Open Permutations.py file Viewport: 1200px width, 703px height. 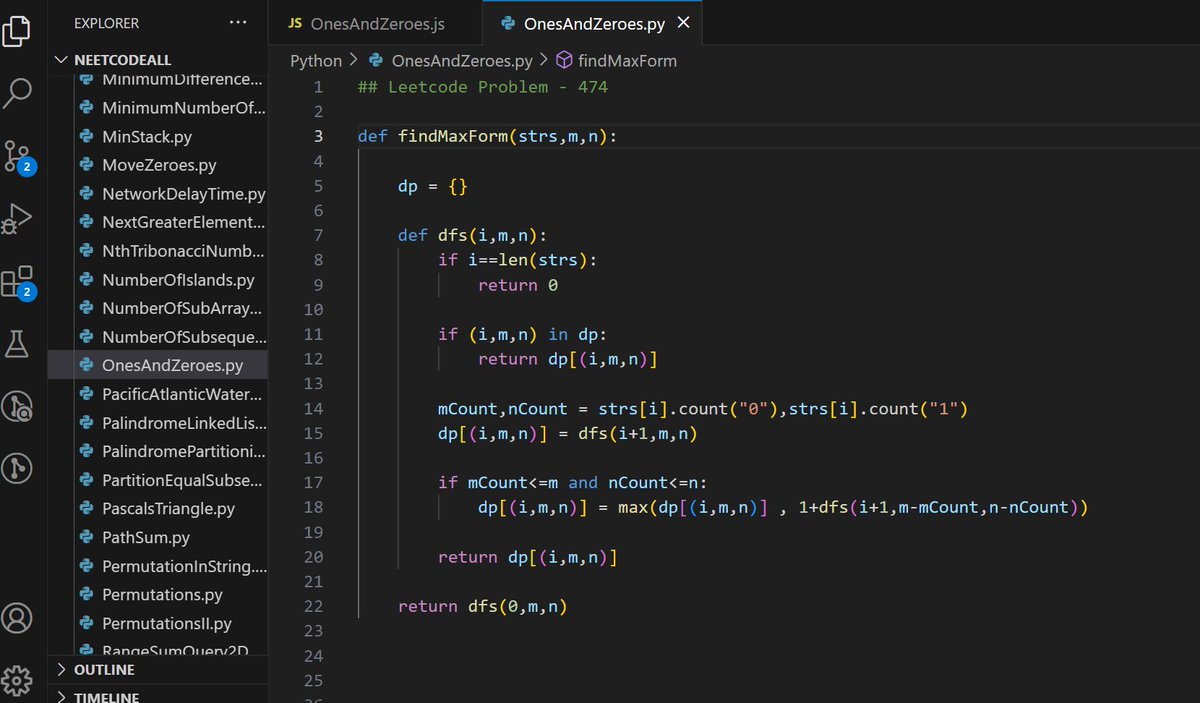click(x=162, y=595)
